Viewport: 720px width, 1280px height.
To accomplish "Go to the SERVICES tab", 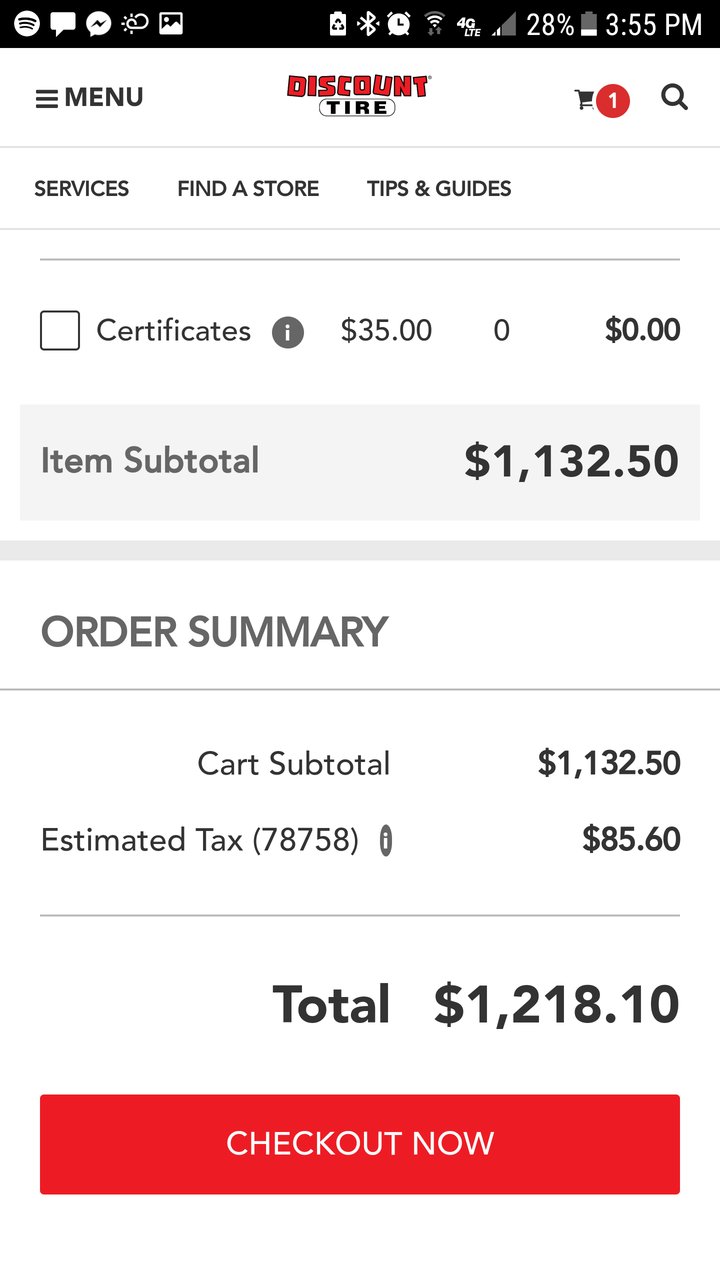I will (81, 189).
